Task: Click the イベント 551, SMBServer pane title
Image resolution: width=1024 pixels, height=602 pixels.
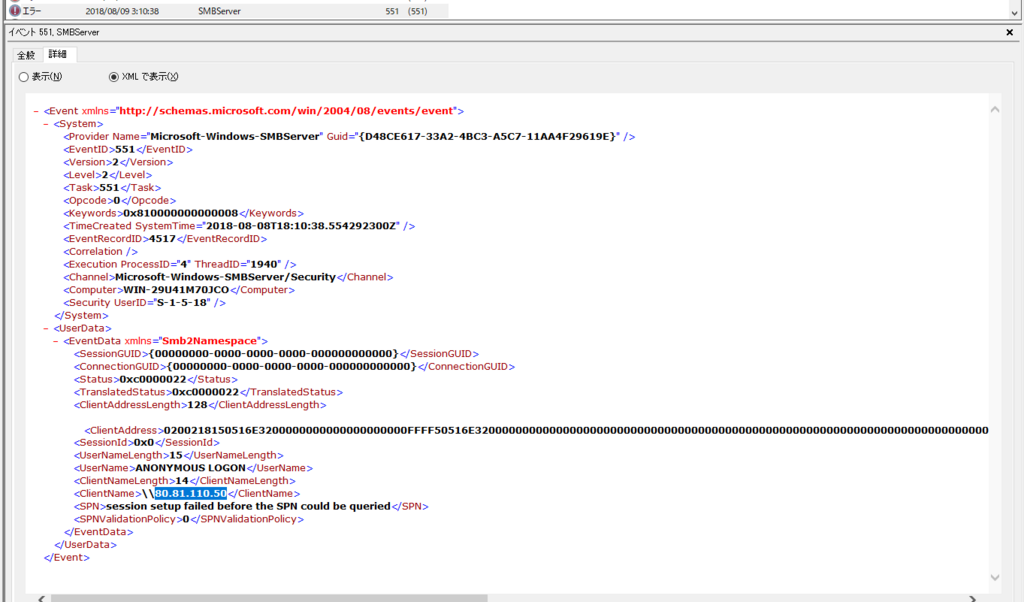Action: coord(54,32)
